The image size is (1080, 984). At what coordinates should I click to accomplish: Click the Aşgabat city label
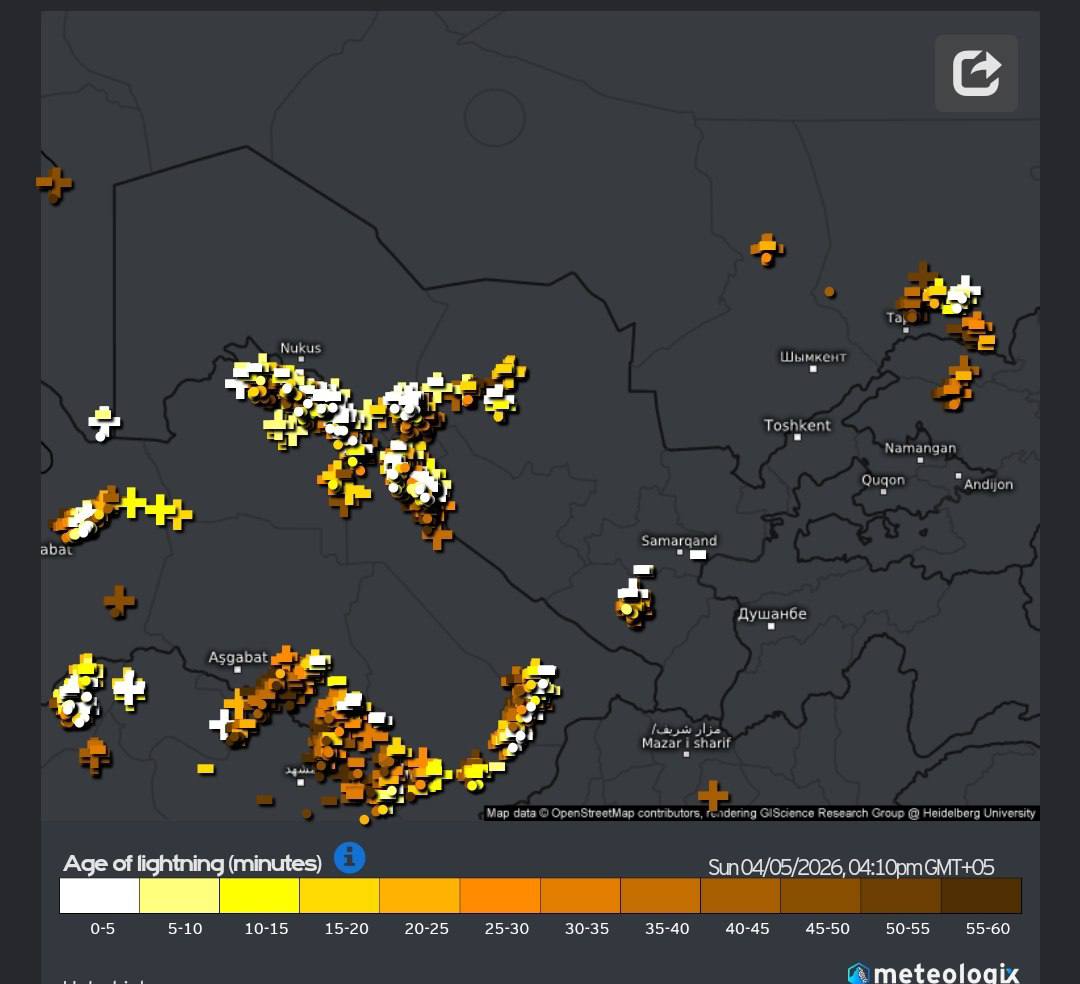point(238,657)
